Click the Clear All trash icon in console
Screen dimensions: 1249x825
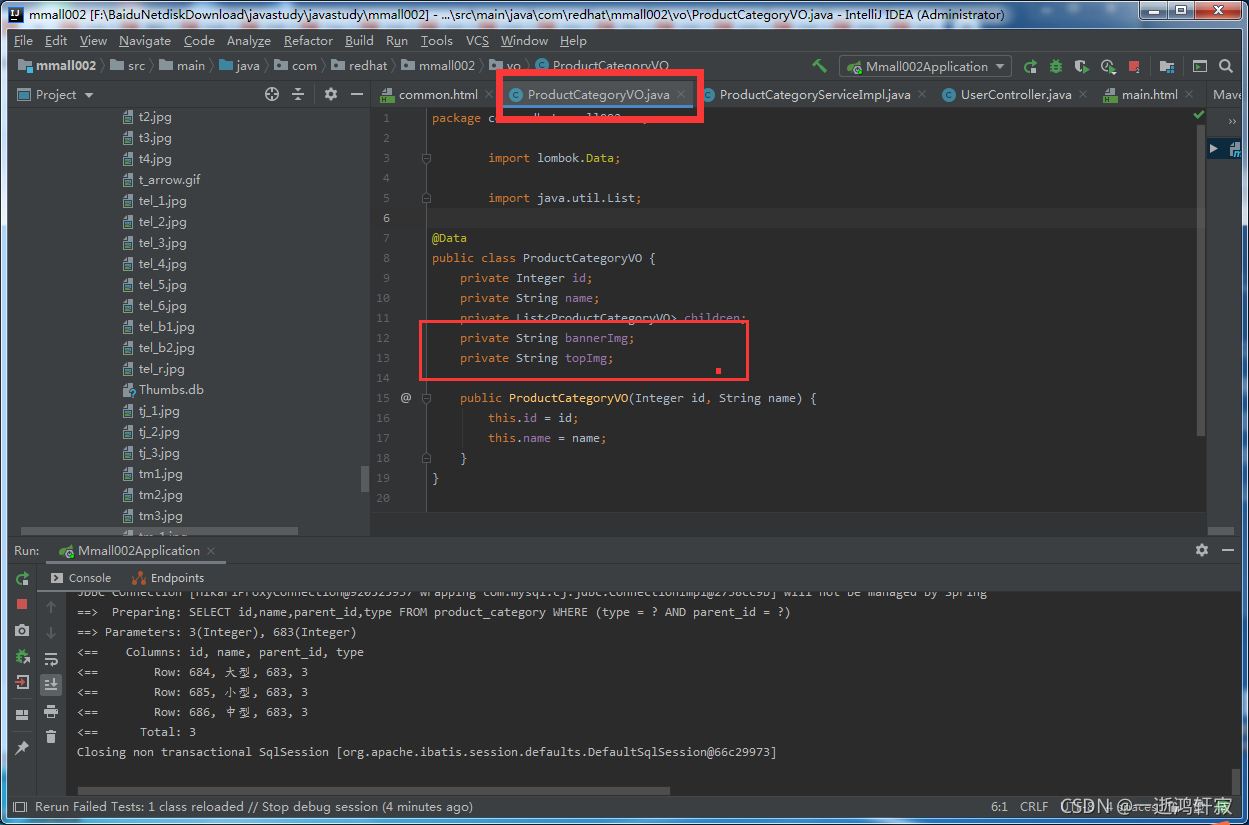click(x=51, y=737)
